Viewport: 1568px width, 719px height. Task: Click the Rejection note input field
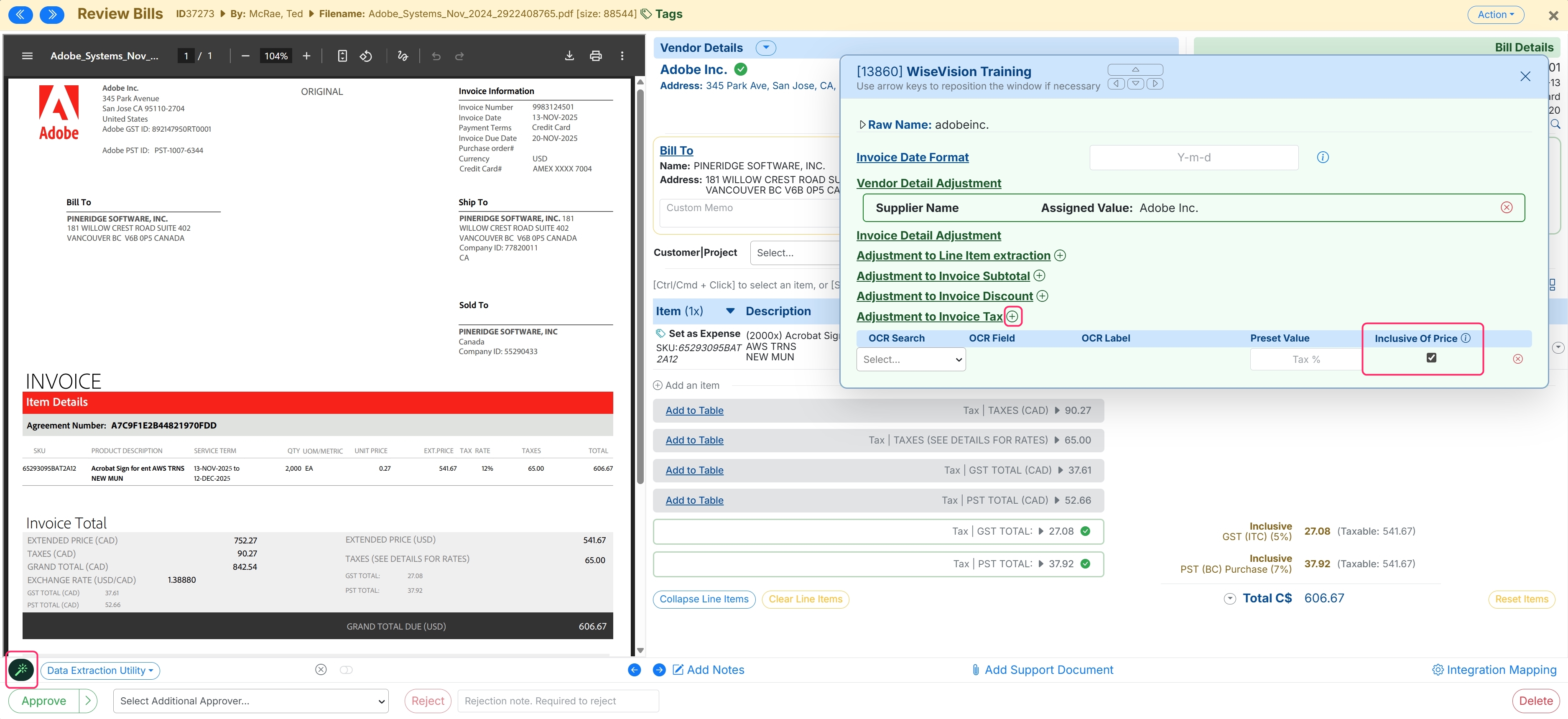558,701
